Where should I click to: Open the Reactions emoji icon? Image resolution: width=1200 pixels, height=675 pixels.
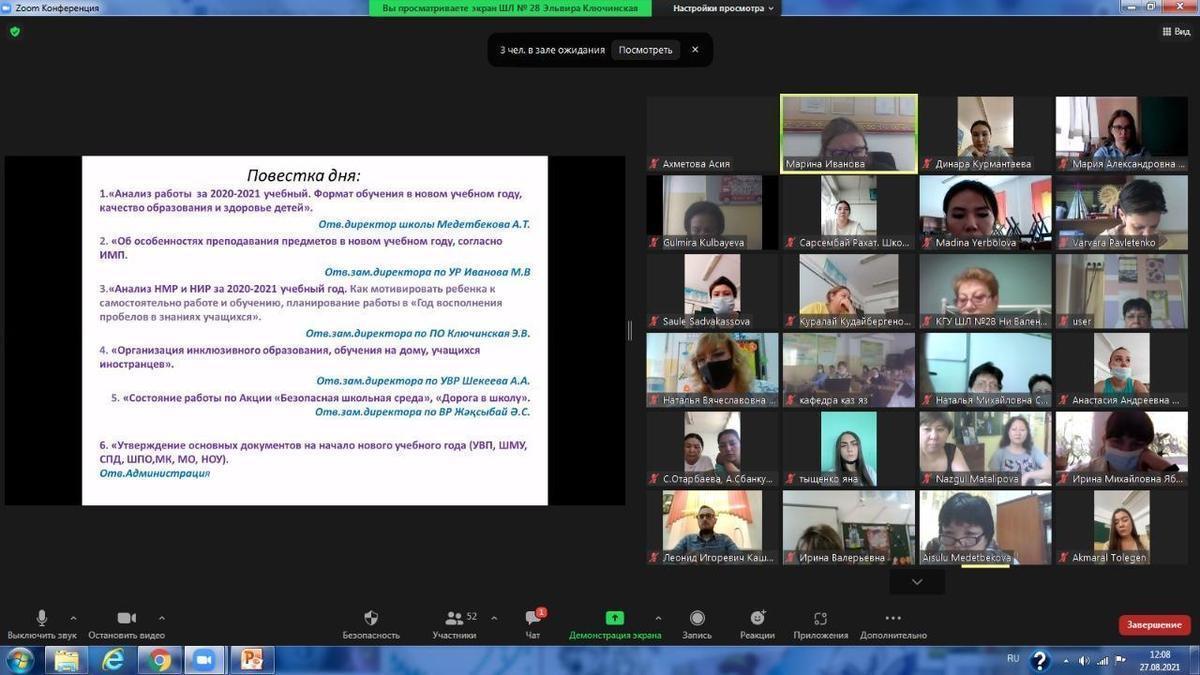pyautogui.click(x=757, y=619)
